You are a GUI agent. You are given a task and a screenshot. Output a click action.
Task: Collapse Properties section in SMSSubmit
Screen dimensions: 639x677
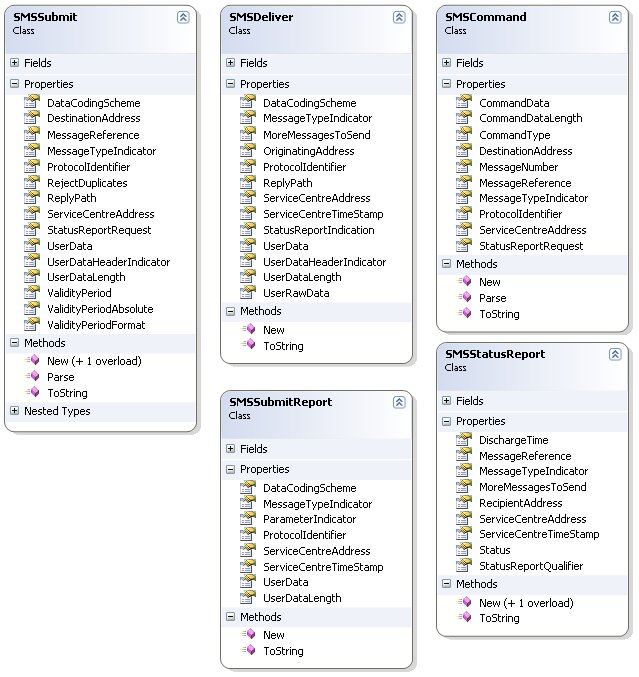click(15, 84)
